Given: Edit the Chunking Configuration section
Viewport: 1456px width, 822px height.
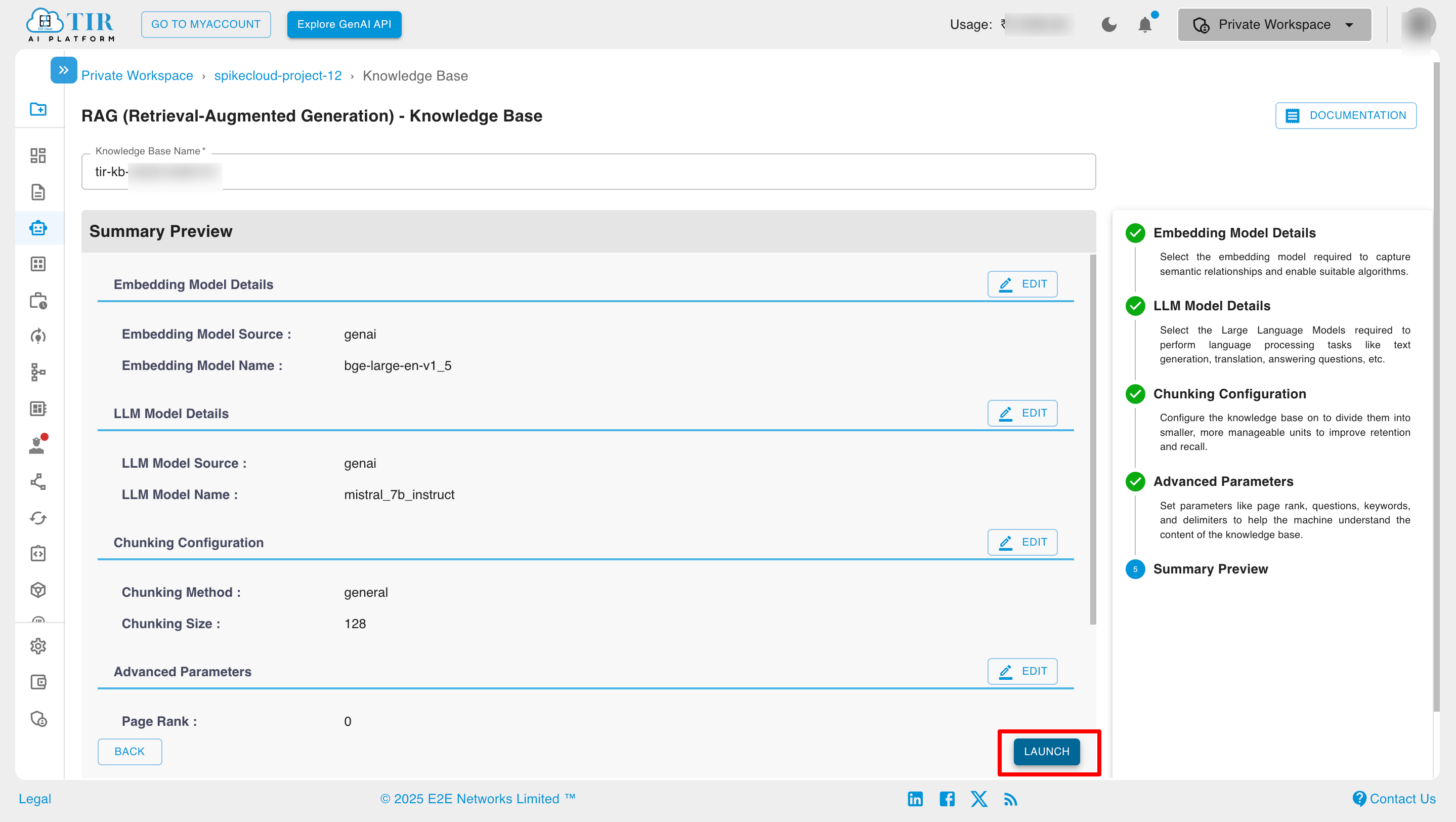Looking at the screenshot, I should (1022, 542).
